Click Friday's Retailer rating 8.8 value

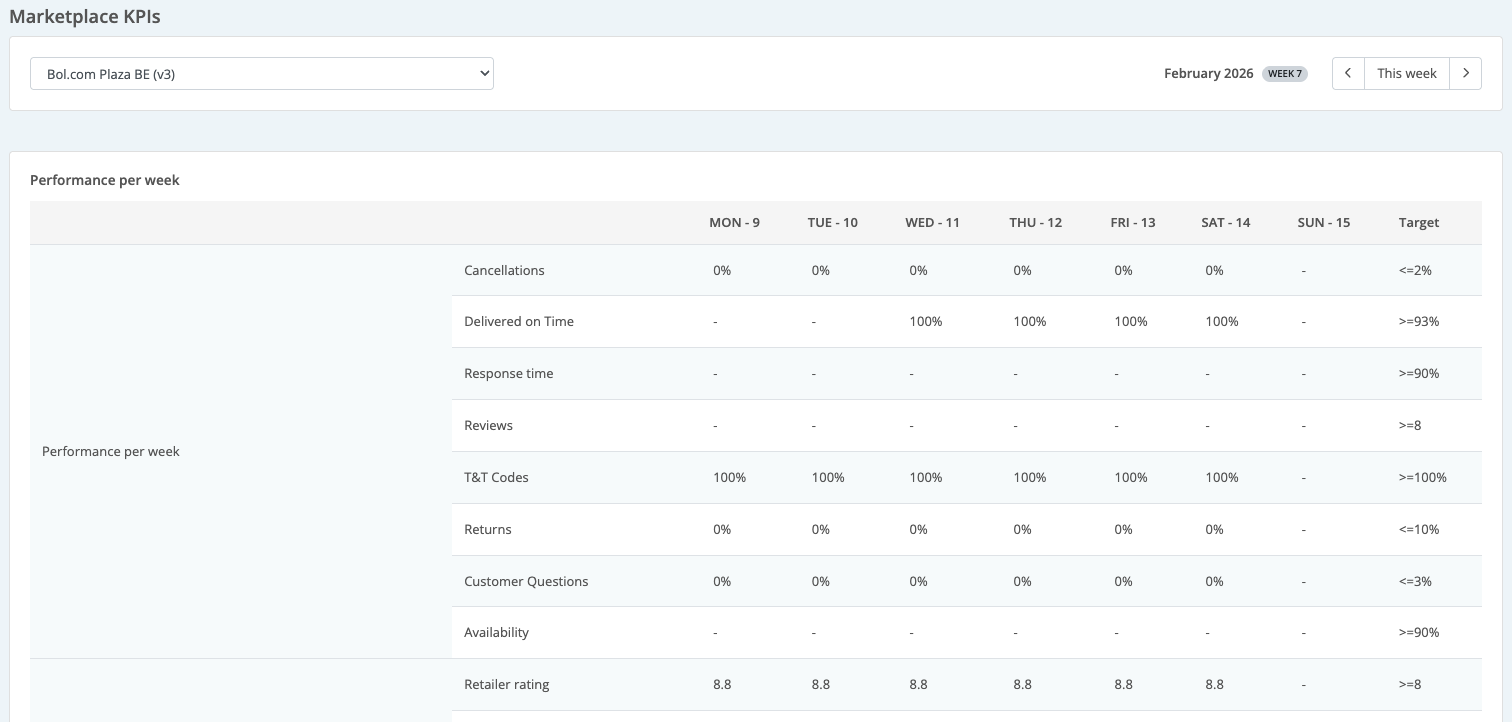(1123, 685)
